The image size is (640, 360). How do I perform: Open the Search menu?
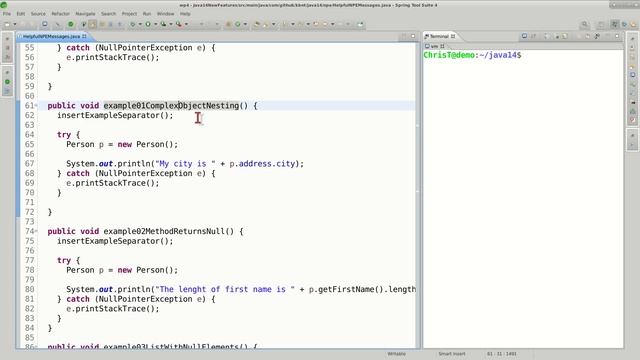tap(109, 14)
